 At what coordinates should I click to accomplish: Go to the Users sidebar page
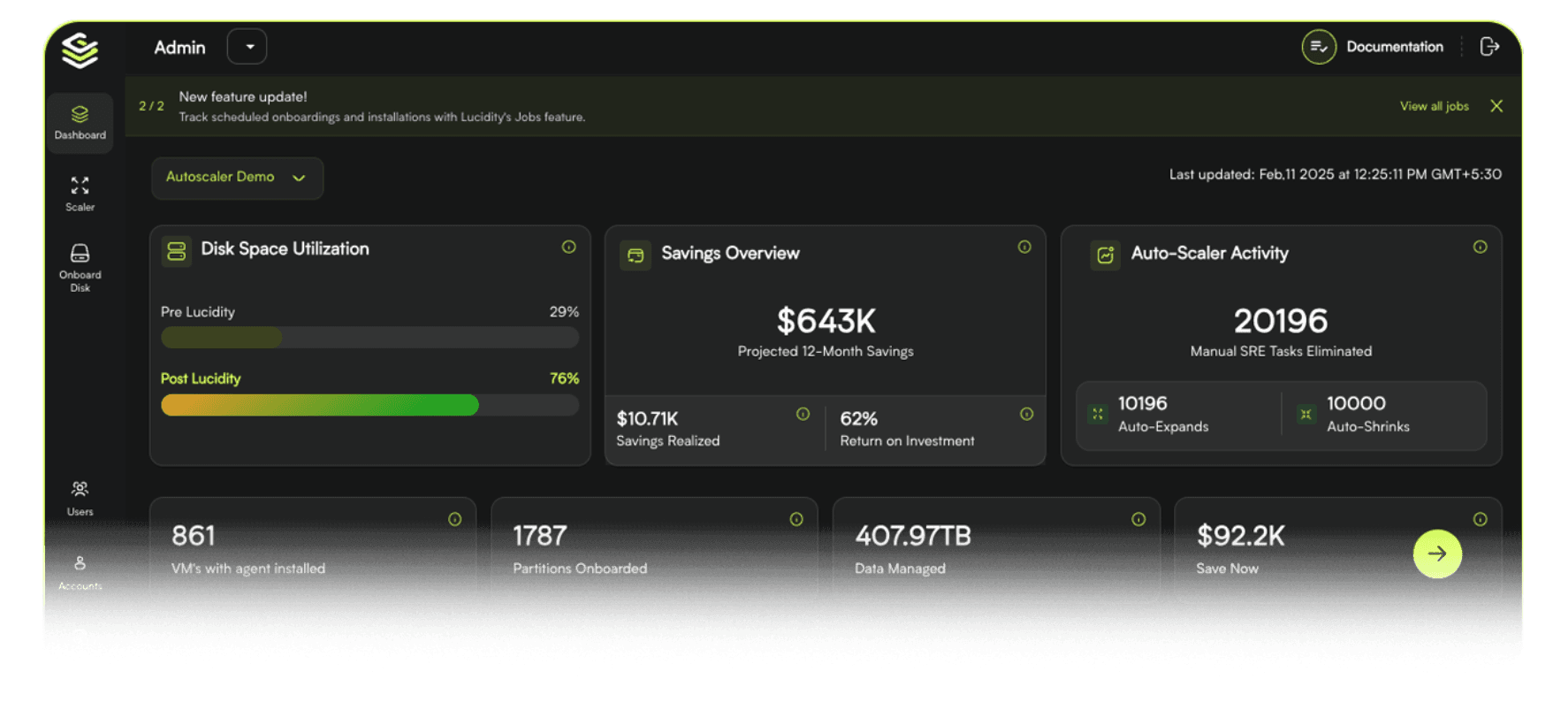pos(80,498)
